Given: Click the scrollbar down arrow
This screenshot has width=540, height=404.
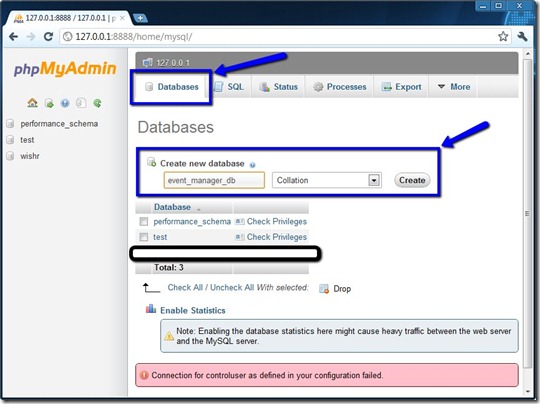Looking at the screenshot, I should 527,392.
